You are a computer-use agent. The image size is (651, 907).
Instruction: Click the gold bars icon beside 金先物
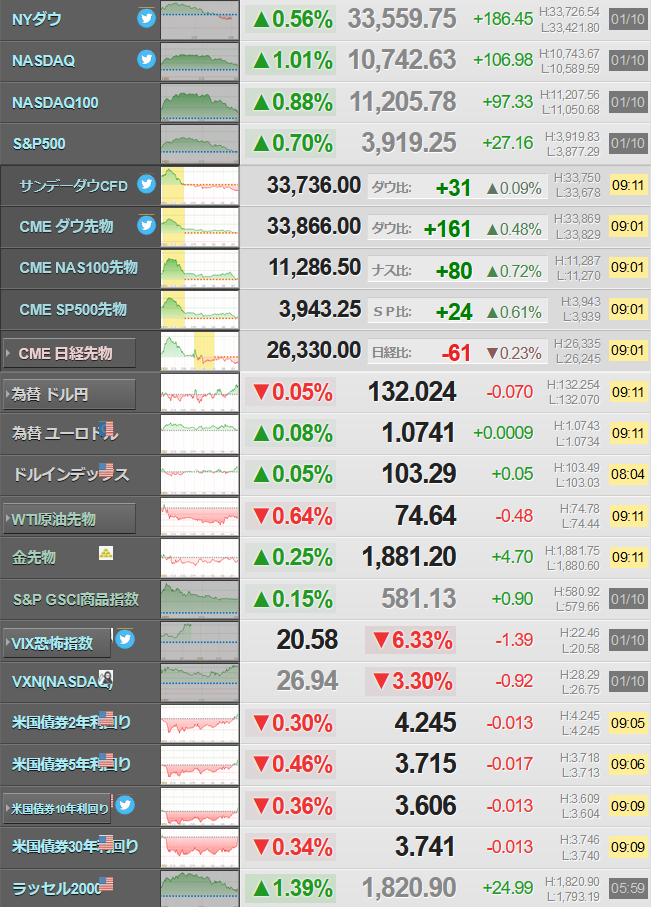(x=106, y=553)
